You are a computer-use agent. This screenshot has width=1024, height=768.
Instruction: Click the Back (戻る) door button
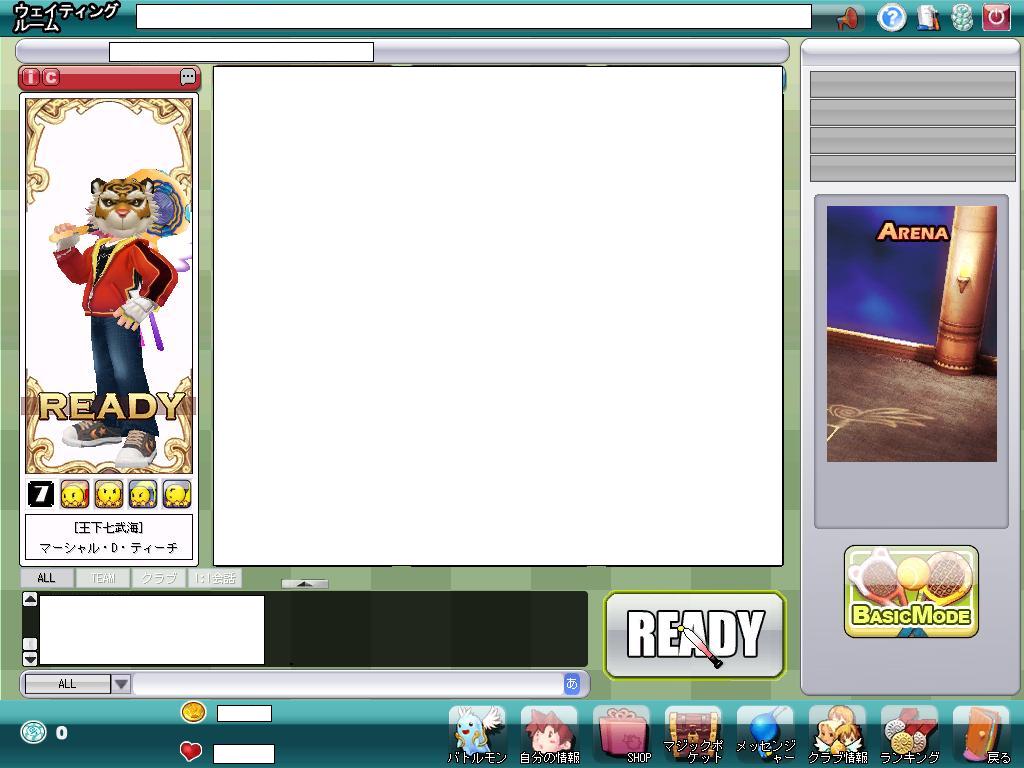tap(981, 734)
